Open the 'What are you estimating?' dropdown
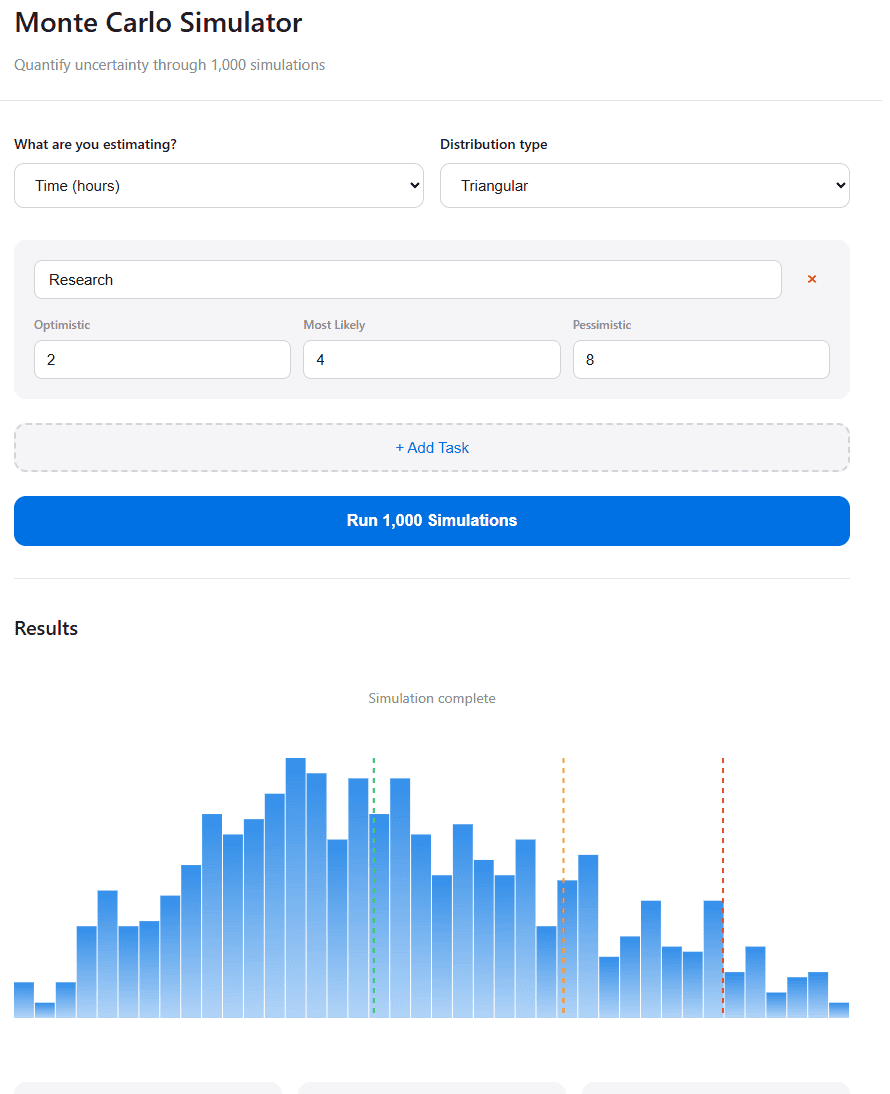 (x=219, y=185)
